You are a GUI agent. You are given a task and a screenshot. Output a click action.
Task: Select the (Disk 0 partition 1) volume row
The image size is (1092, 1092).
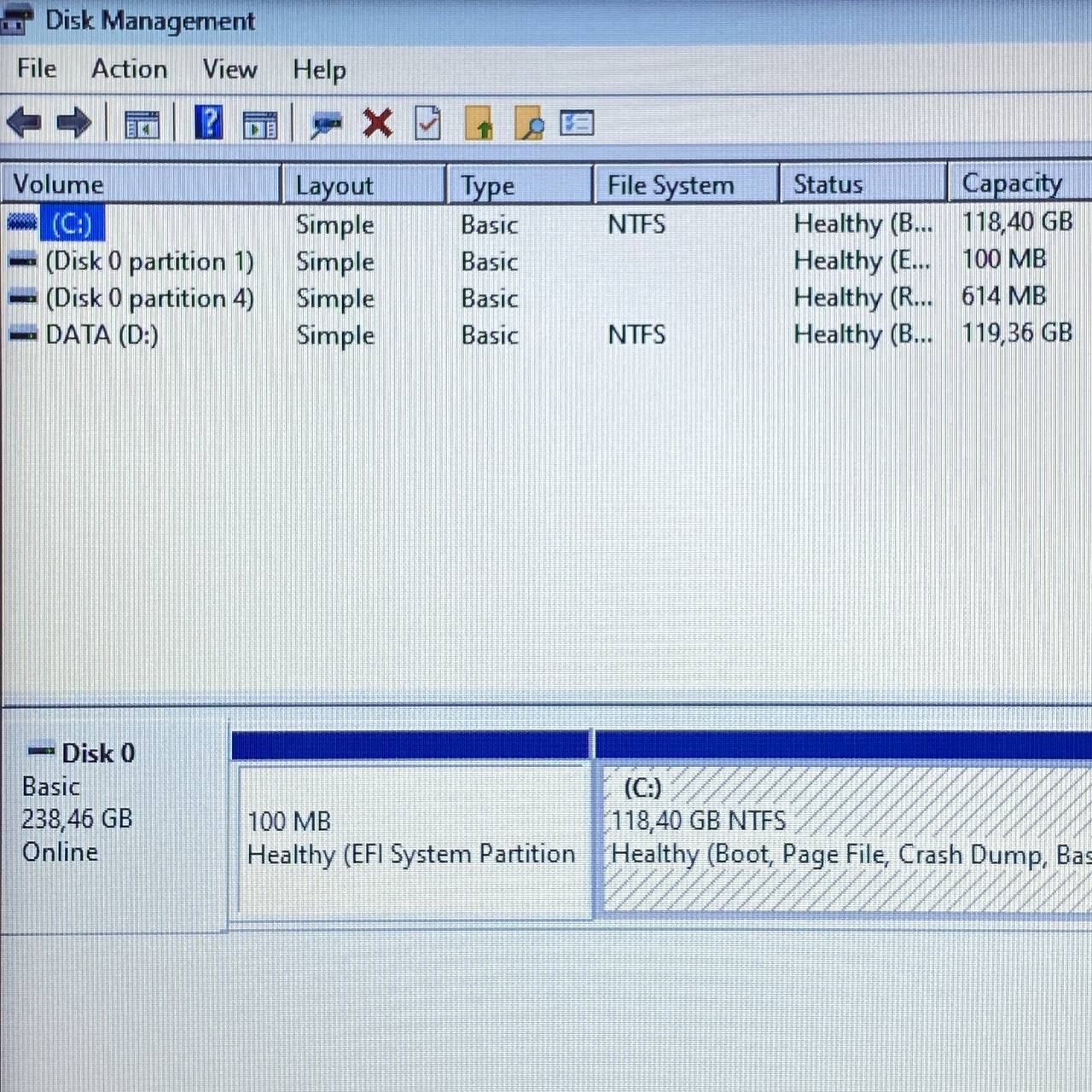click(x=546, y=260)
